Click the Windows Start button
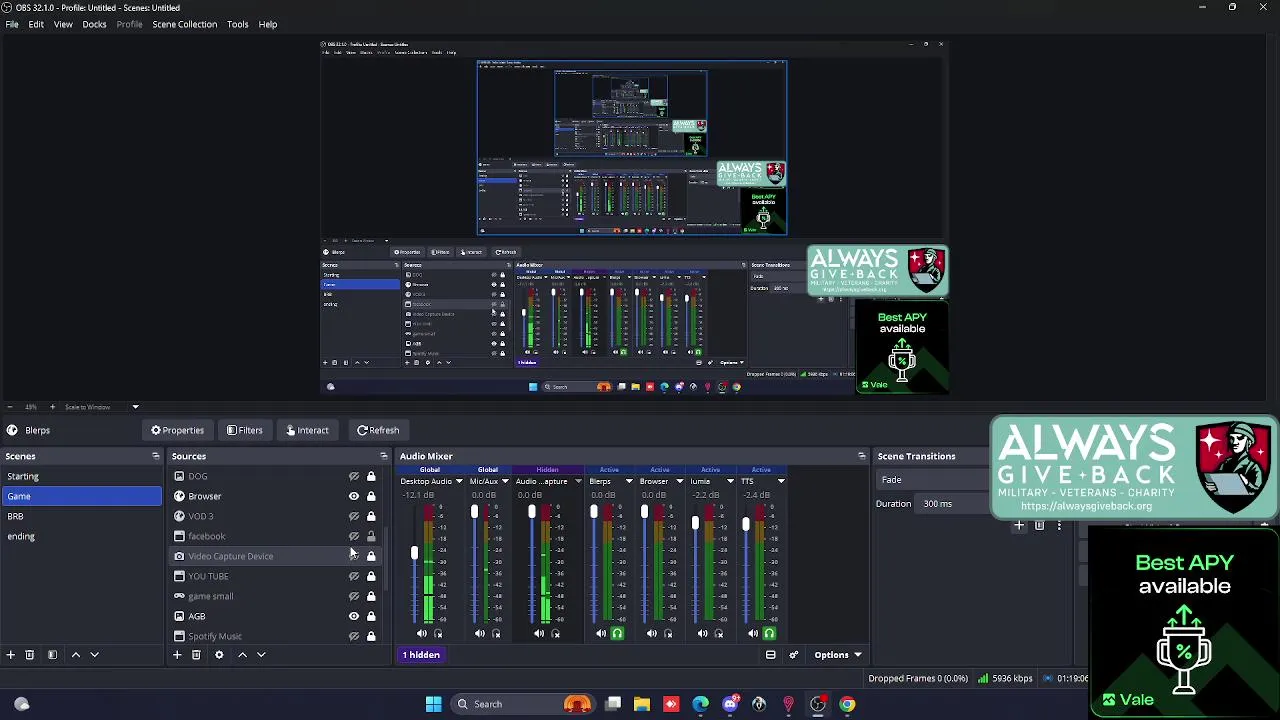 (x=433, y=704)
